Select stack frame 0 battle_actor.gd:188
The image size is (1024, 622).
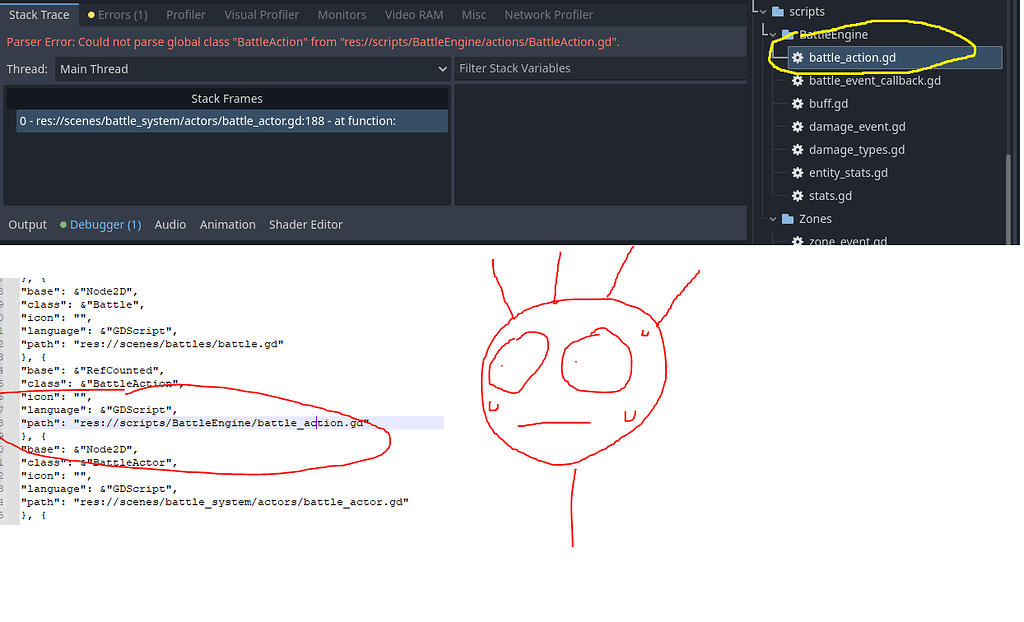point(232,121)
